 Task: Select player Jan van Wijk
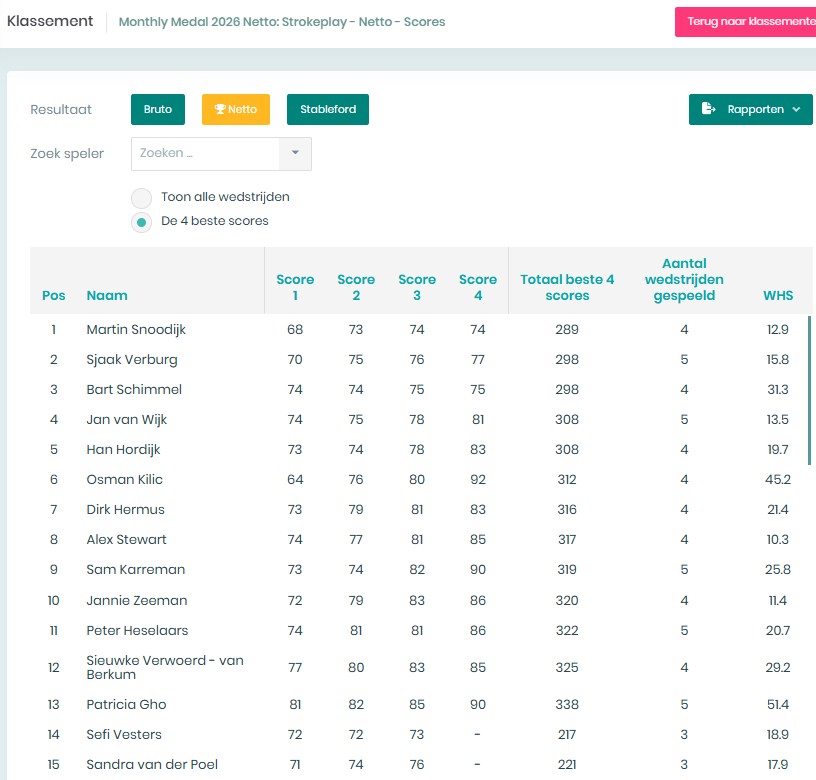pos(126,420)
